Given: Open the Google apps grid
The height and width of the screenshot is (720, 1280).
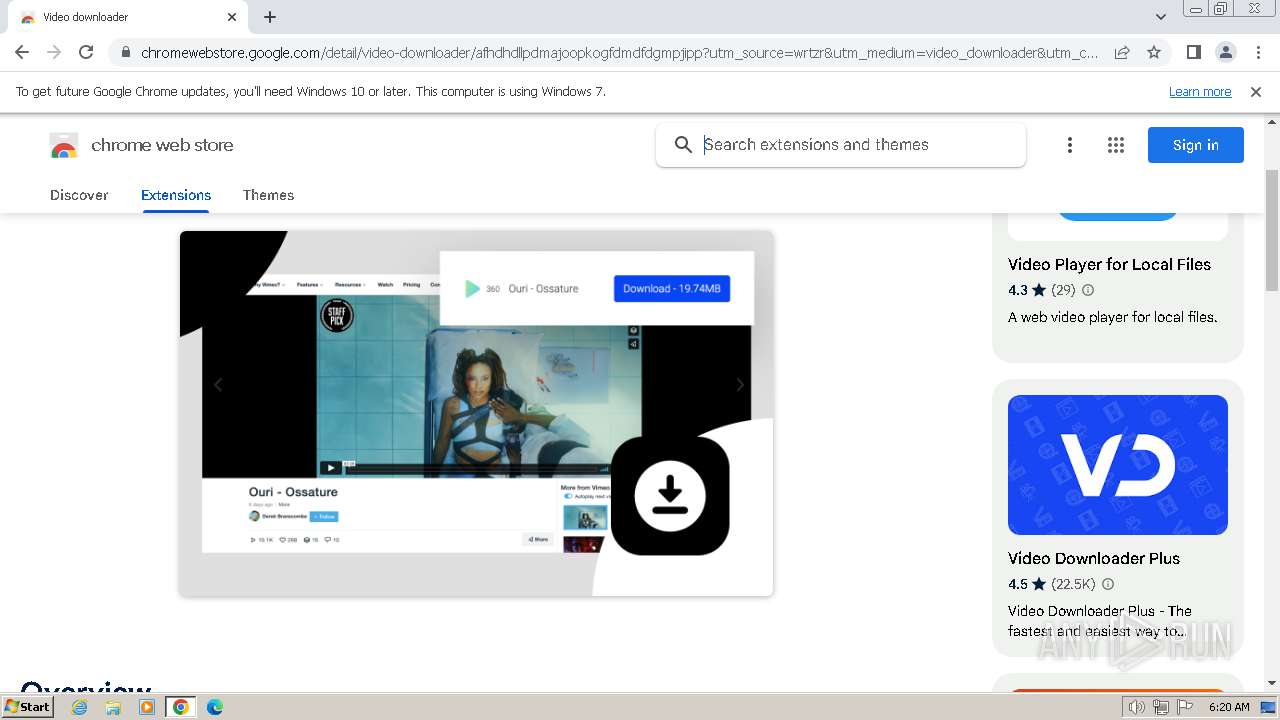Looking at the screenshot, I should (x=1116, y=145).
